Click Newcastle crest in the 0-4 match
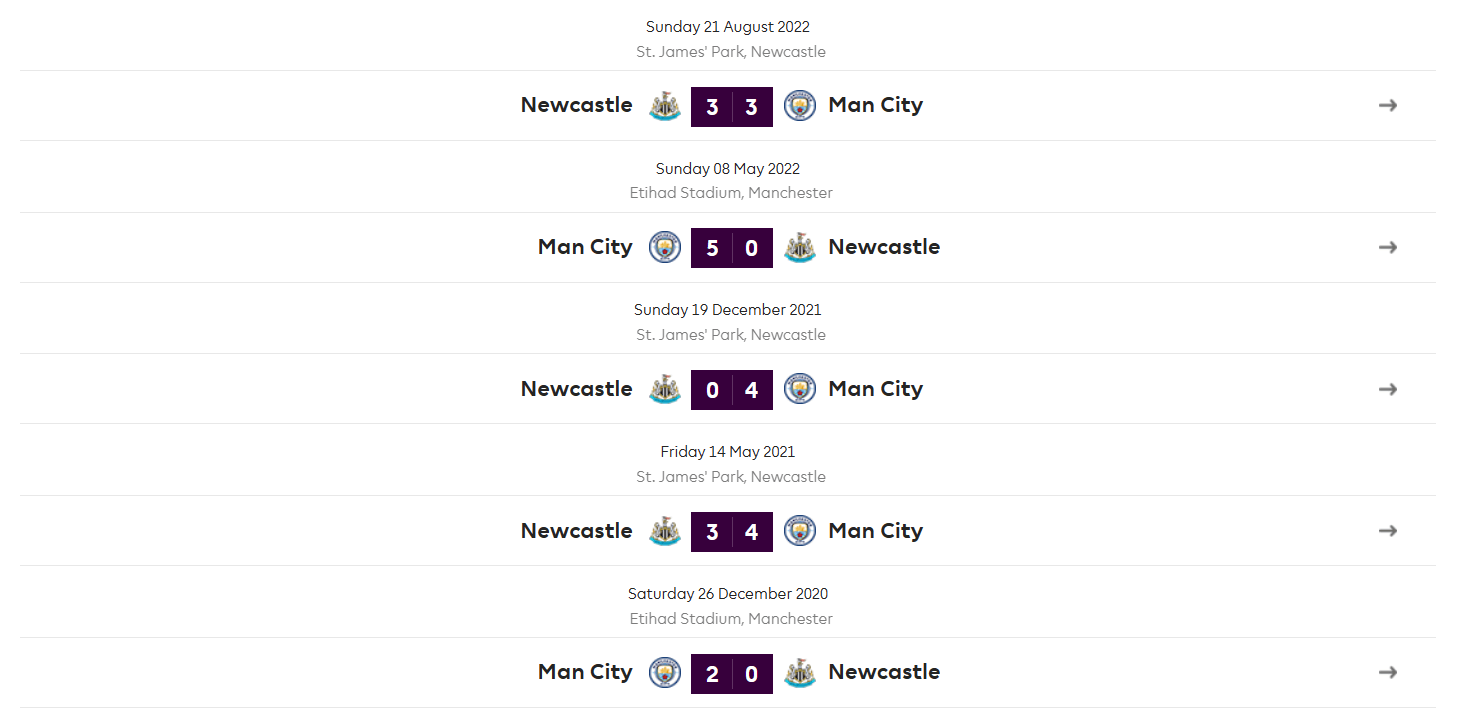Screen dimensions: 1465x723 [665, 389]
